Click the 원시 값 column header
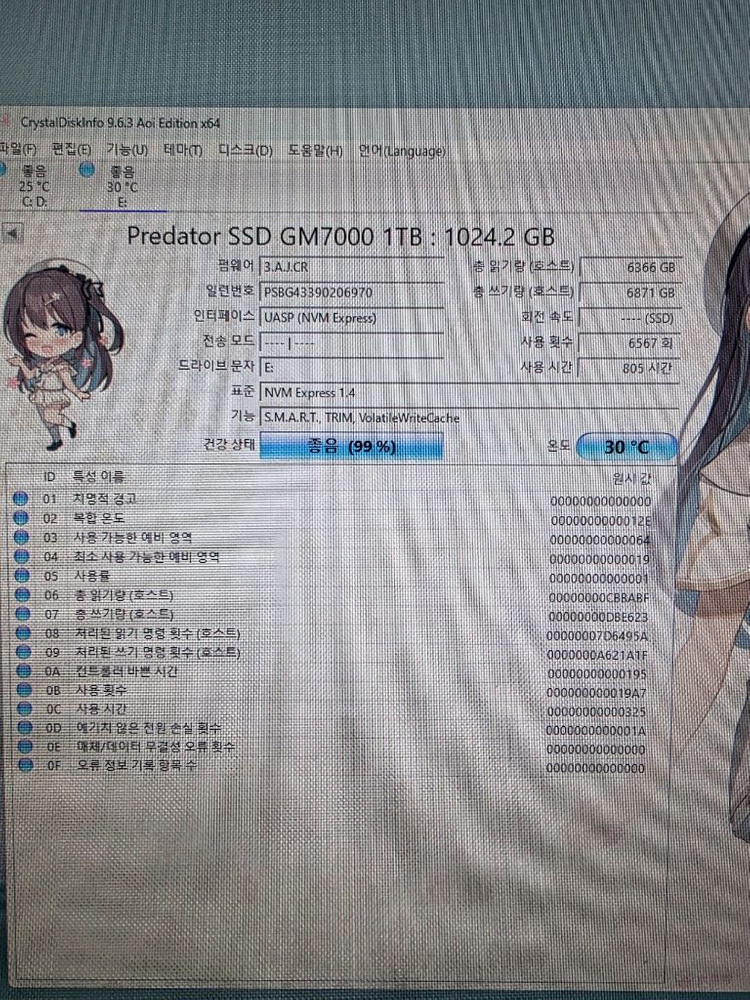This screenshot has width=750, height=1000. click(x=631, y=478)
